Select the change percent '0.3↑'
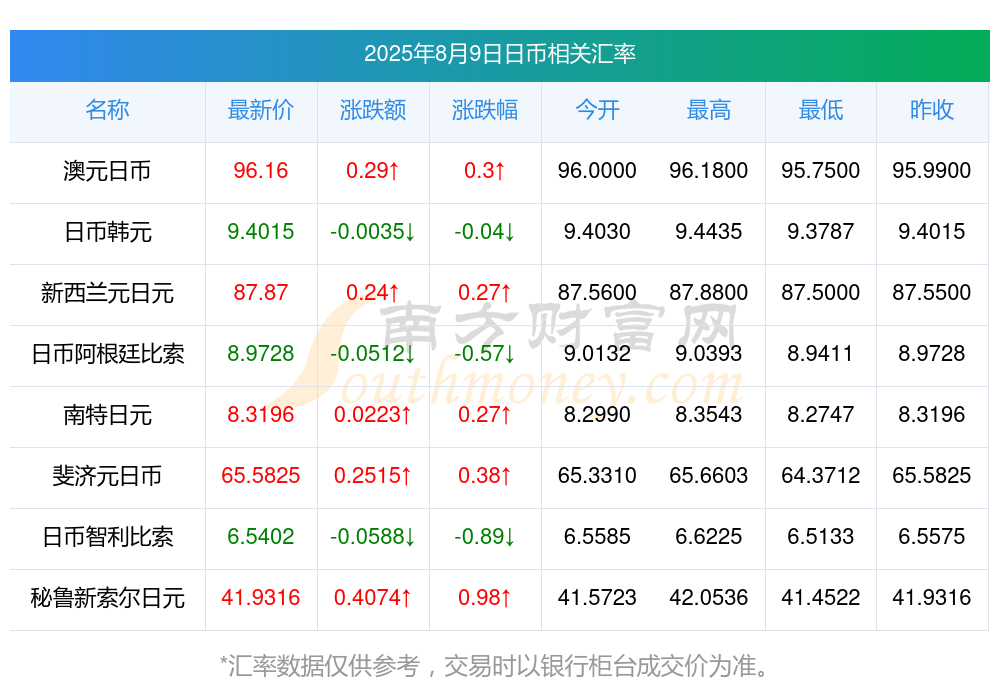1000x698 pixels. pyautogui.click(x=485, y=170)
